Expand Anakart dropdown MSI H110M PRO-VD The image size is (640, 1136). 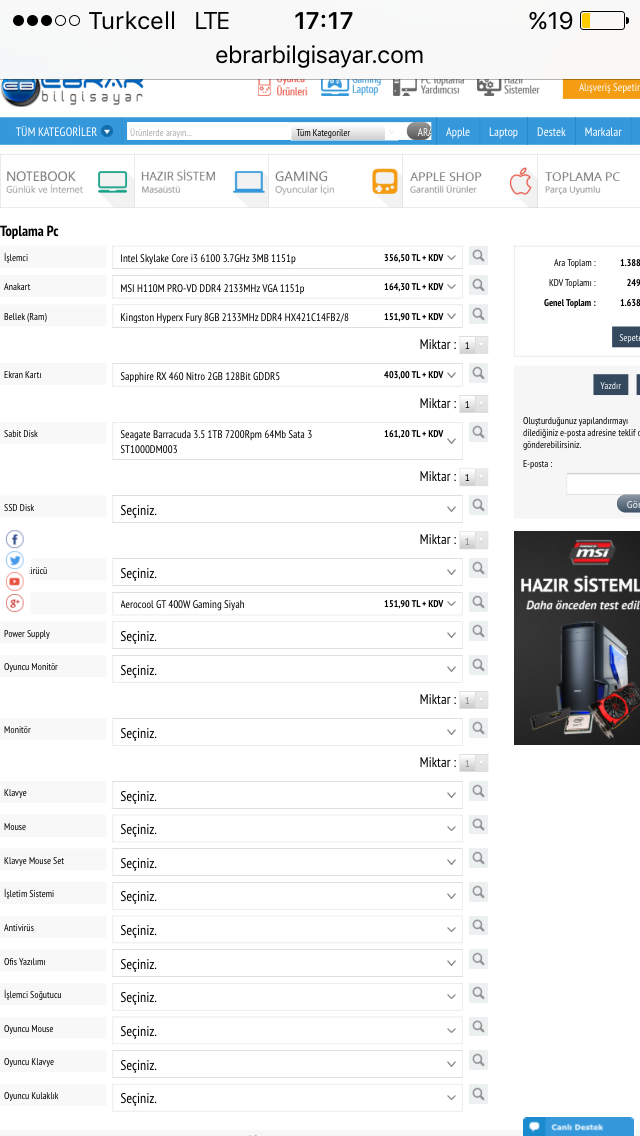point(287,287)
